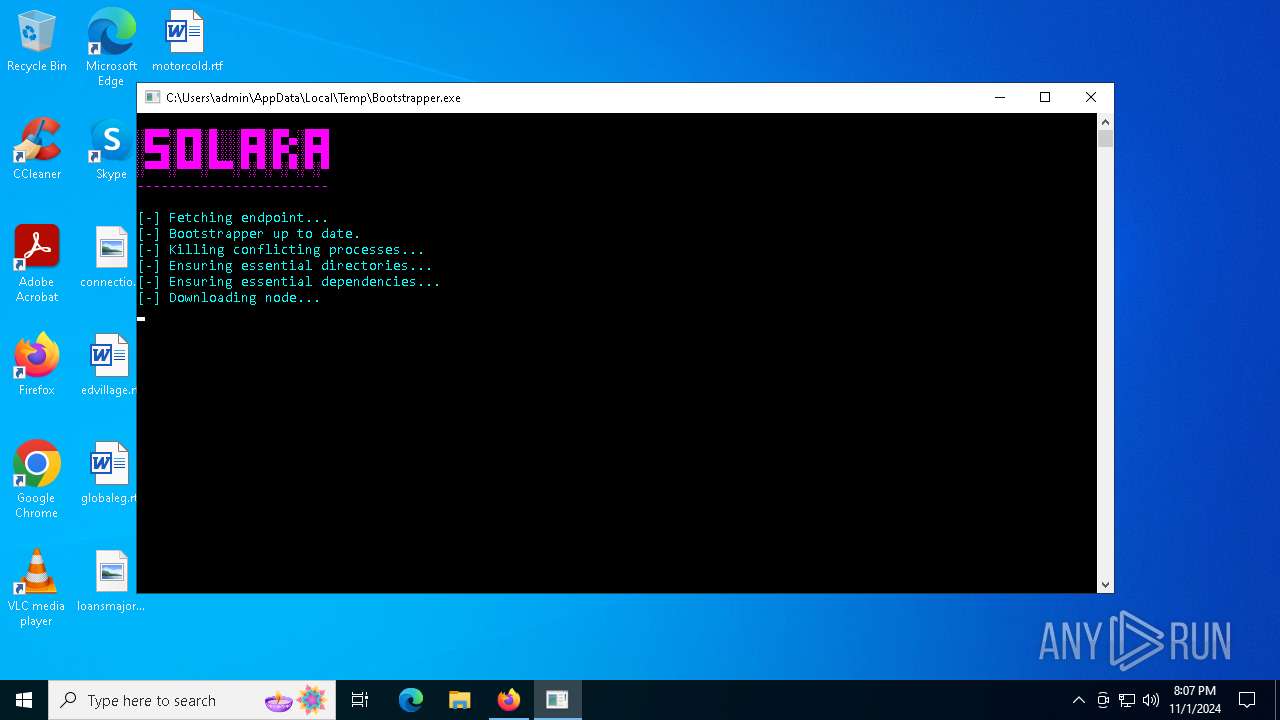Open Skype desktop shortcut
The width and height of the screenshot is (1280, 720).
coord(111,149)
